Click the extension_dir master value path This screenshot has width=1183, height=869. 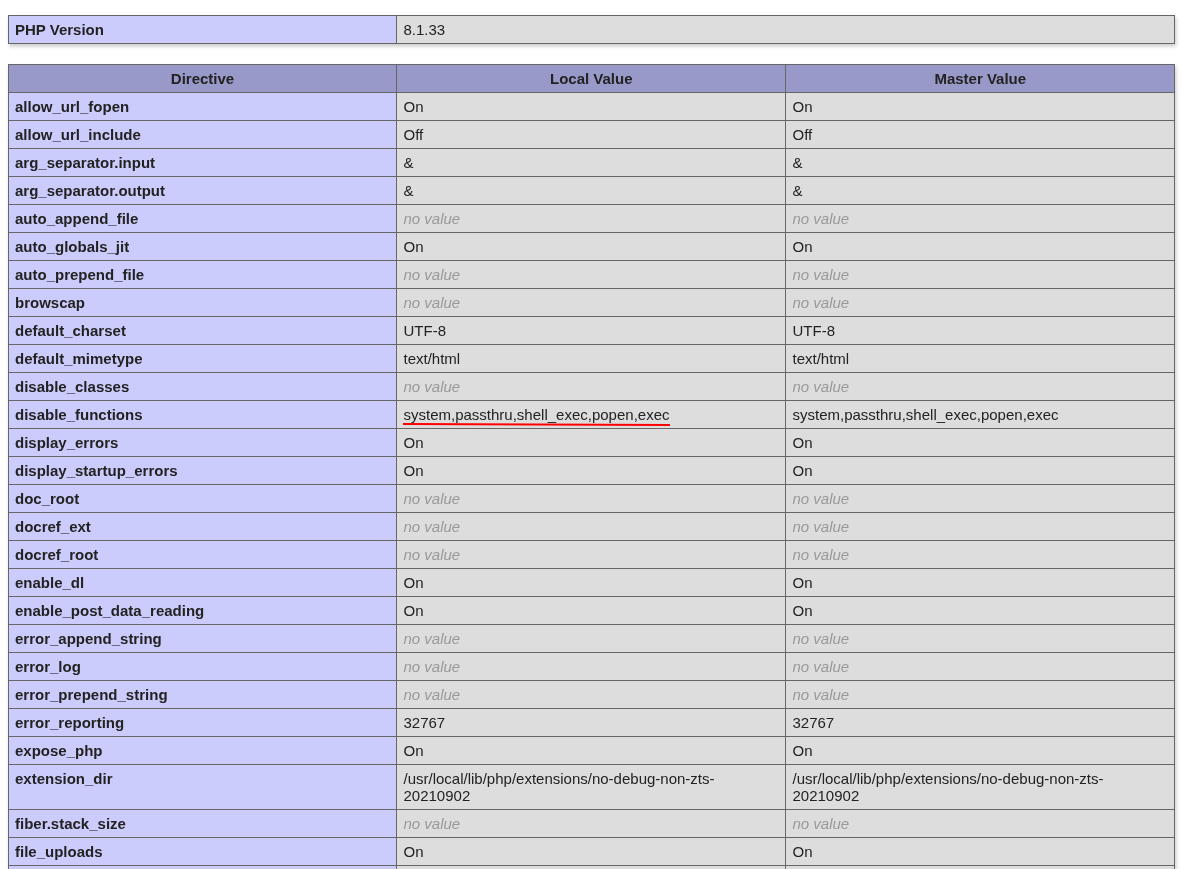947,787
